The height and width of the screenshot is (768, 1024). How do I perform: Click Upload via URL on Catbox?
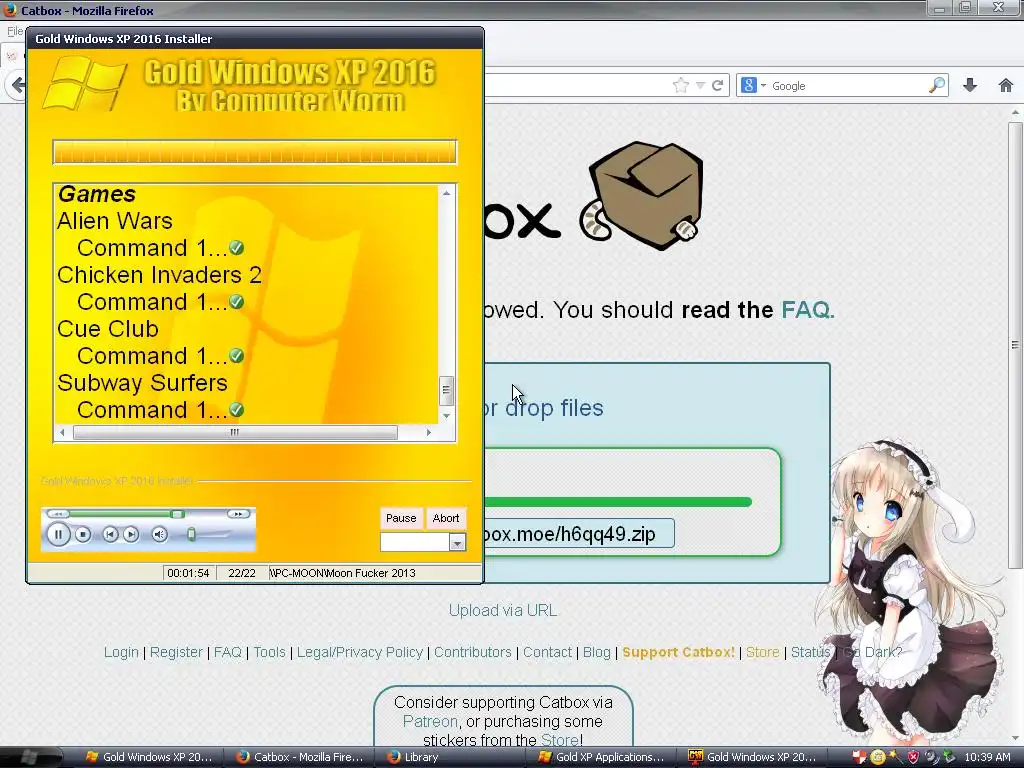click(503, 611)
